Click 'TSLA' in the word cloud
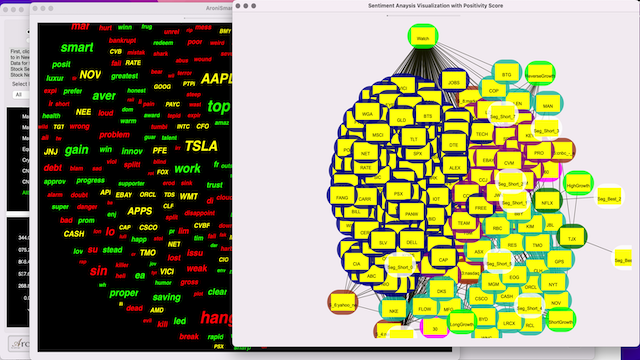This screenshot has width=640, height=360. click(201, 146)
